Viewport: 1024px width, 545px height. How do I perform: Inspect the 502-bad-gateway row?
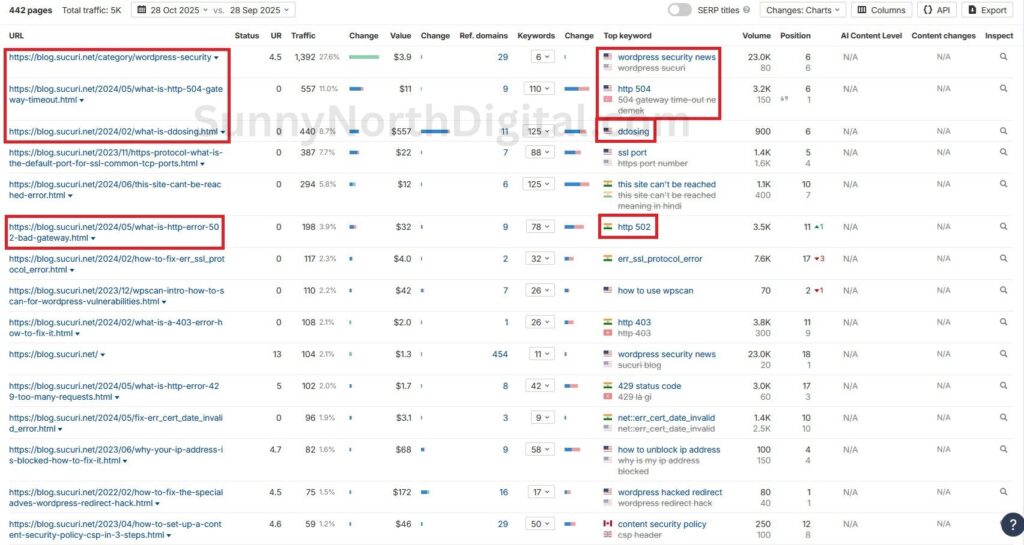[1003, 226]
